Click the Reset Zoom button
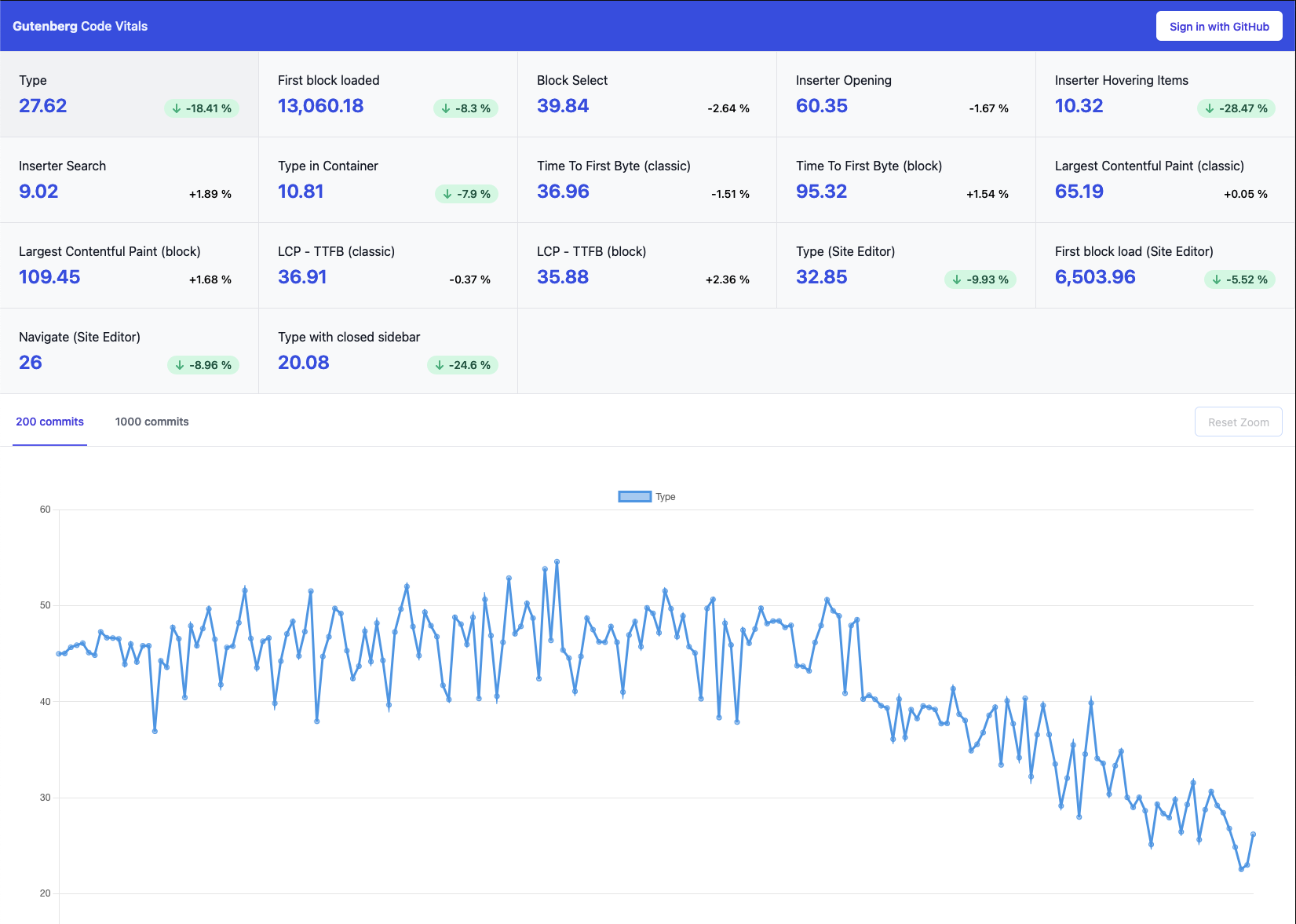 1238,422
